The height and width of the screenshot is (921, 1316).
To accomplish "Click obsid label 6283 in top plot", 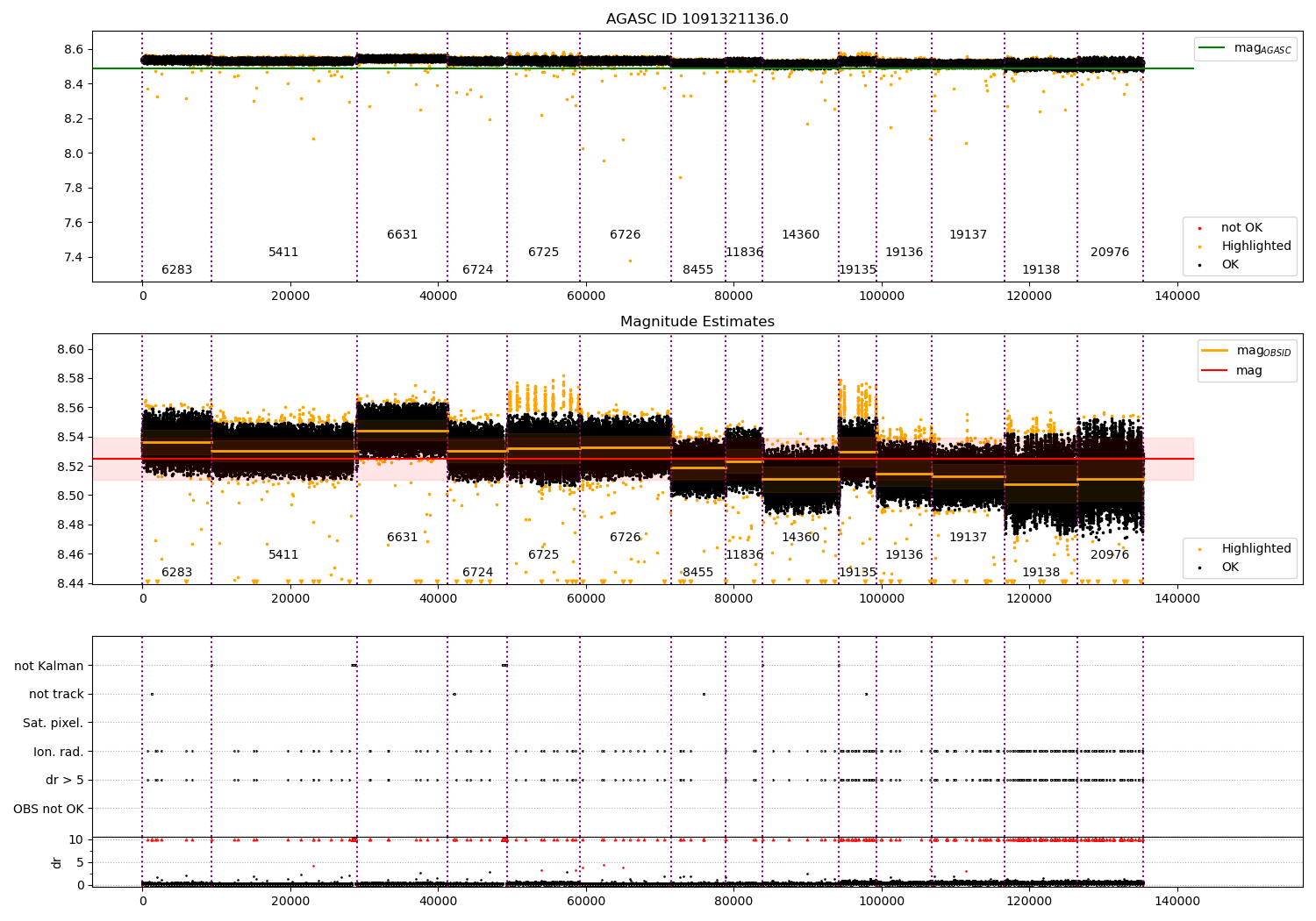I will click(176, 270).
